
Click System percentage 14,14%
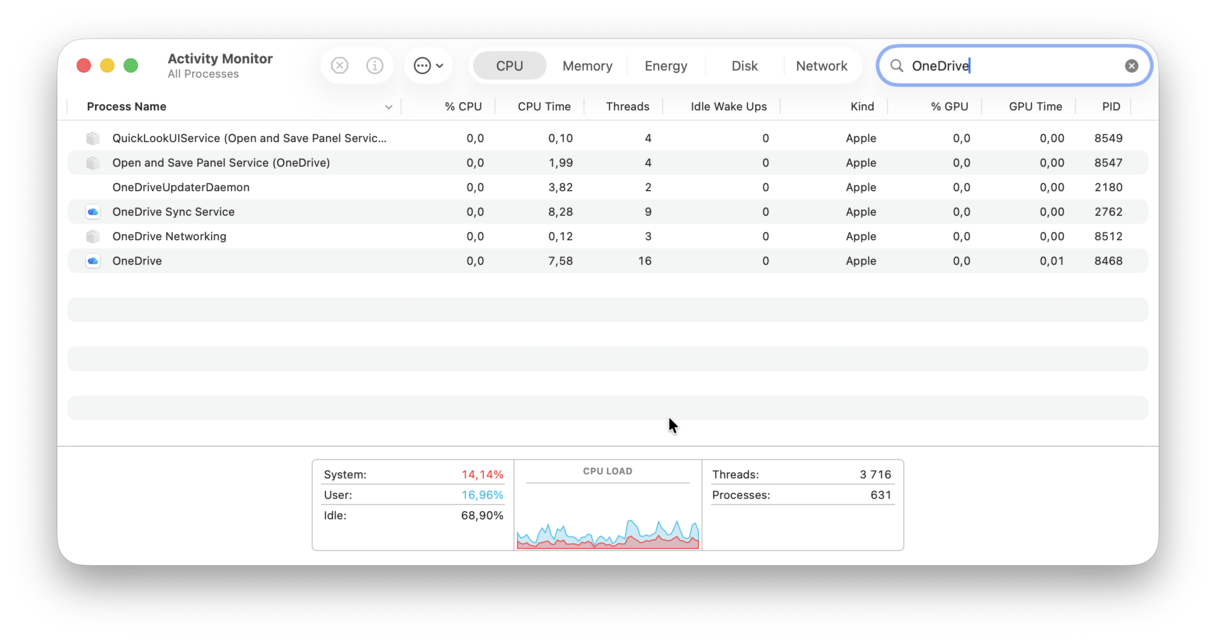pos(482,475)
